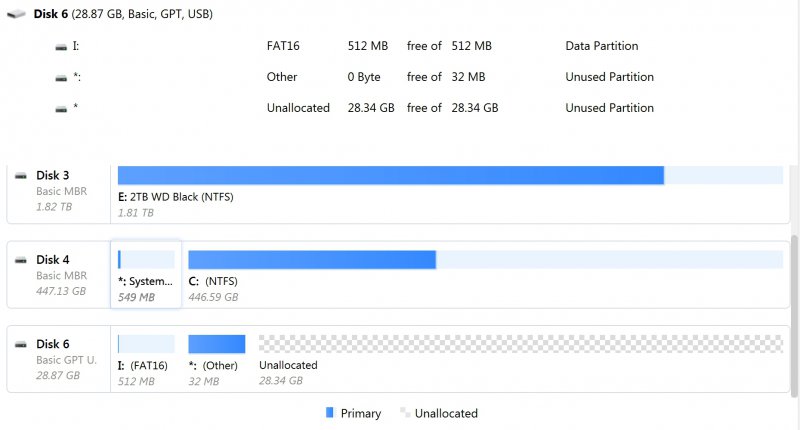800x430 pixels.
Task: Select the Unallocated 28.34 GB list row
Action: (x=400, y=108)
